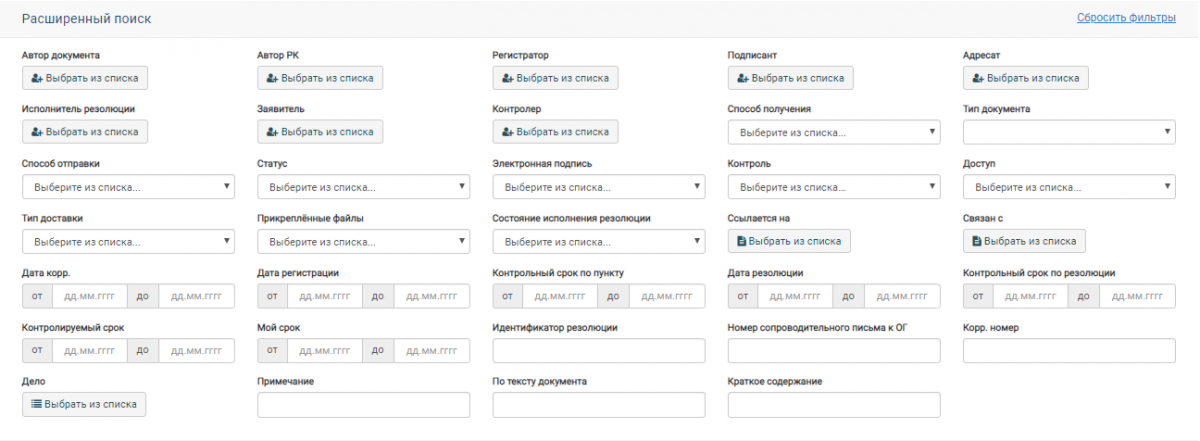Open the Прикреплённые файлы dropdown

[x=363, y=241]
